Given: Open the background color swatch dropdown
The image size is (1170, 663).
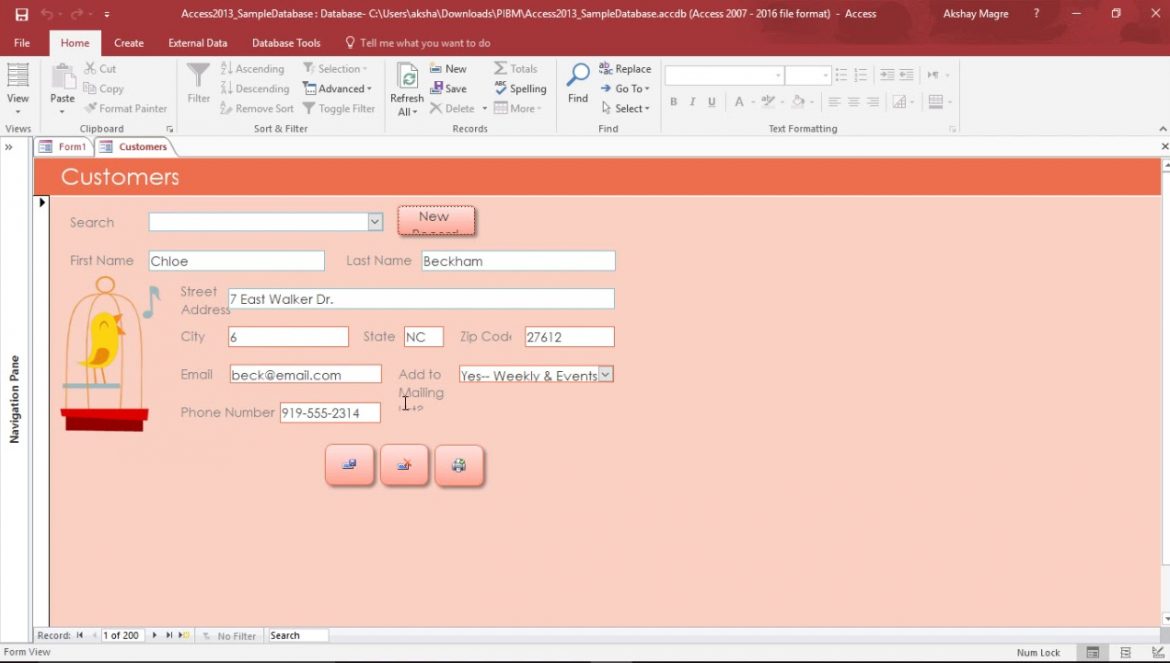Looking at the screenshot, I should tap(812, 101).
